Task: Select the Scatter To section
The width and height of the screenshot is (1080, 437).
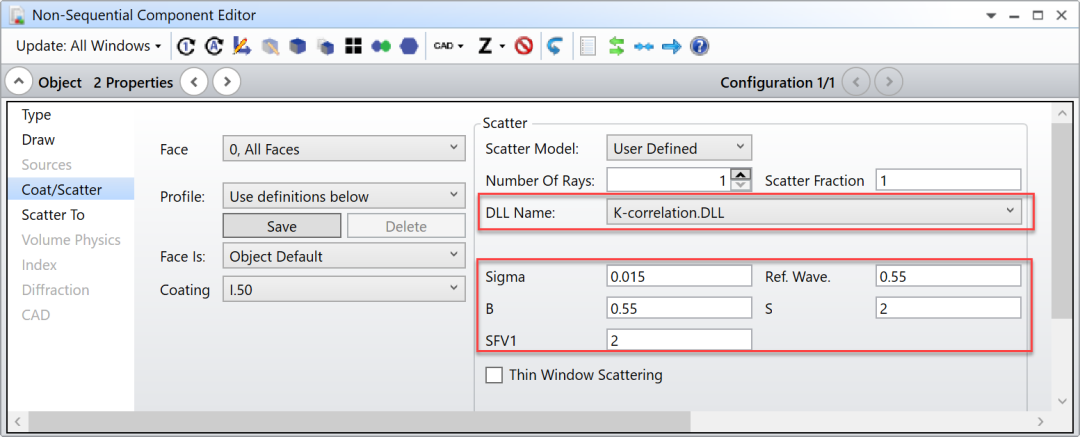Action: [x=53, y=215]
